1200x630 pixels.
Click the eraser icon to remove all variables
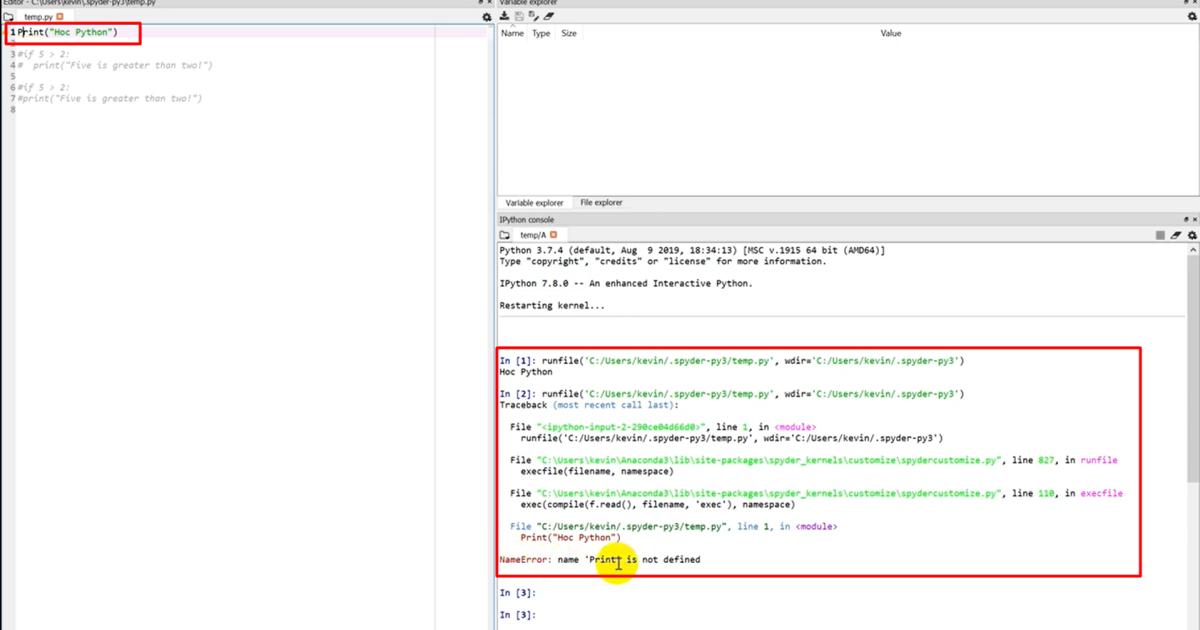549,17
